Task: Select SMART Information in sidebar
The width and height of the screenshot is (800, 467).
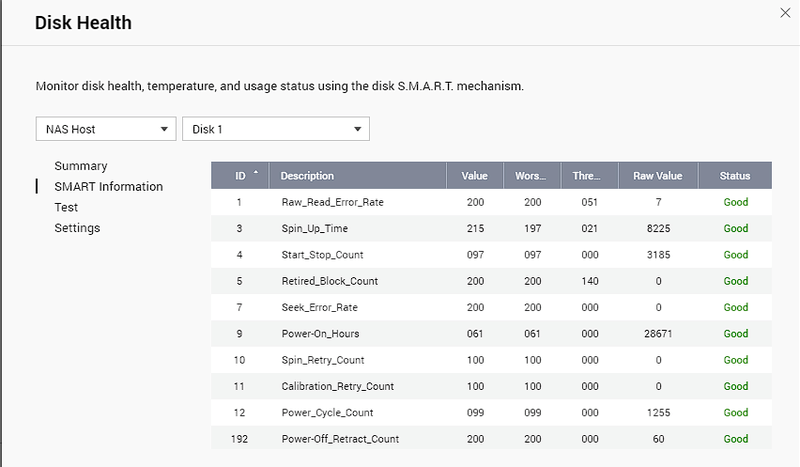Action: [x=108, y=187]
